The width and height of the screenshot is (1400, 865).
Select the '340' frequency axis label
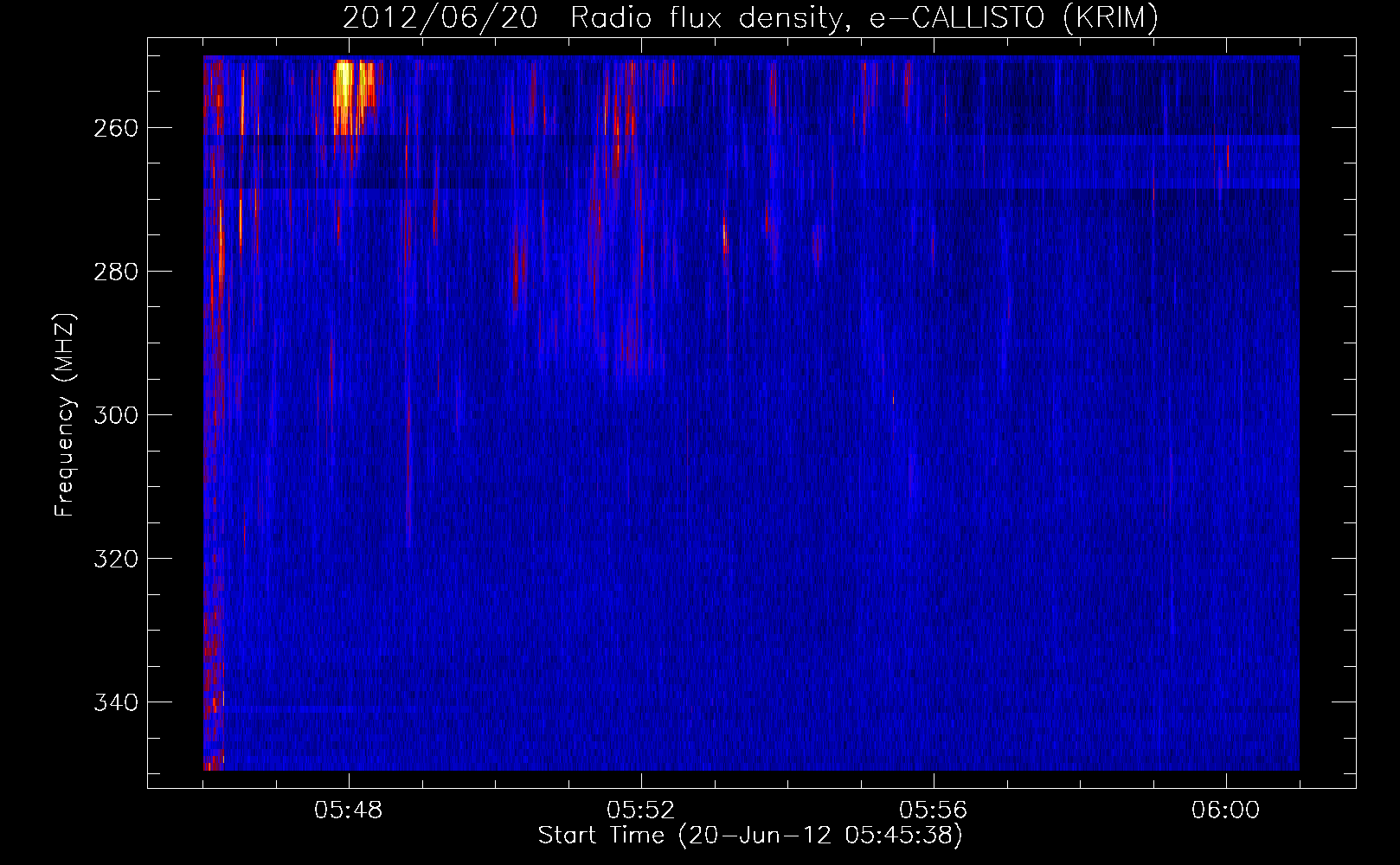tap(116, 702)
